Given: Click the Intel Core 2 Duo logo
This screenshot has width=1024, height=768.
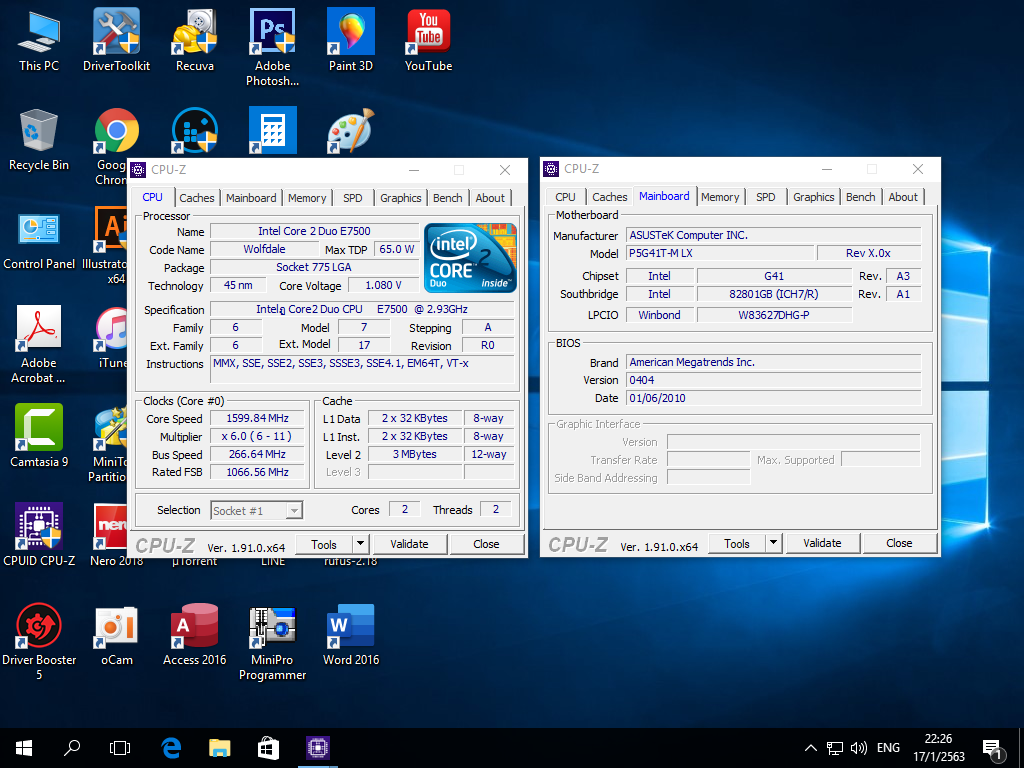Looking at the screenshot, I should [x=470, y=257].
